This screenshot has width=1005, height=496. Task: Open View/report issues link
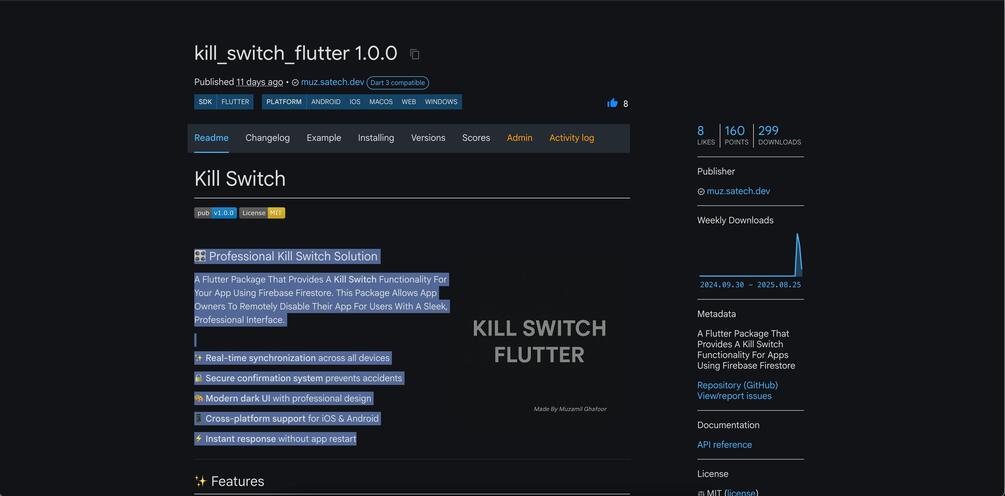[x=735, y=396]
